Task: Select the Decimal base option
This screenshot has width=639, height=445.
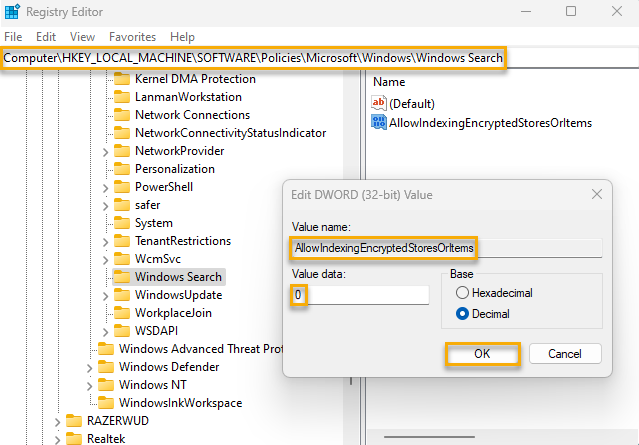Action: [462, 313]
